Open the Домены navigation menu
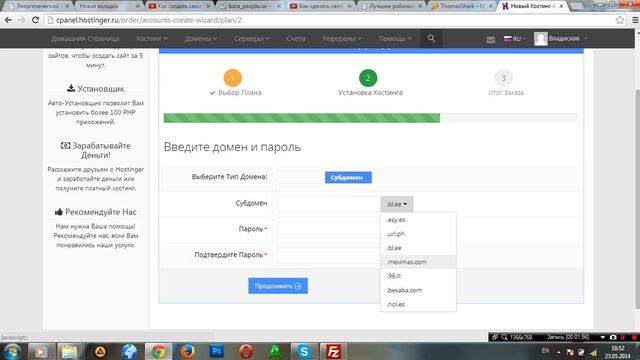Screen dimensions: 640x360 201,38
